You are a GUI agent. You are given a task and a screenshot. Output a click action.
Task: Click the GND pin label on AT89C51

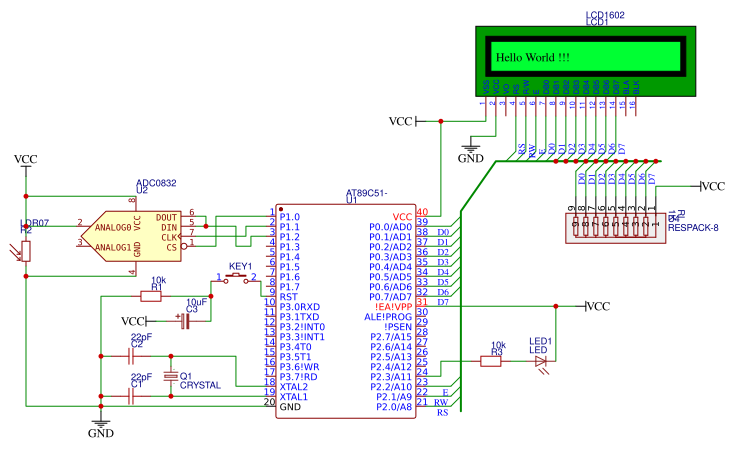pyautogui.click(x=290, y=406)
